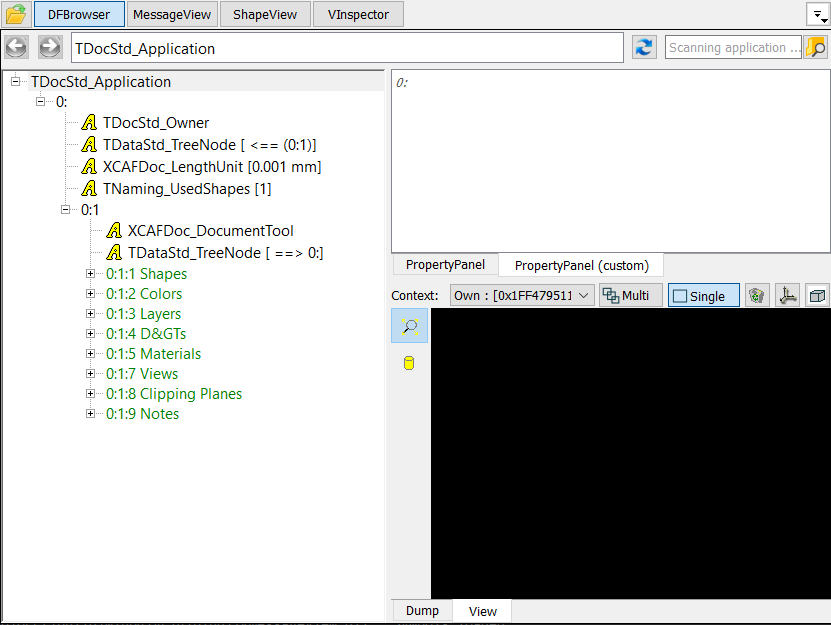Click the search magnifier icon beside search field
Image resolution: width=831 pixels, height=625 pixels.
pos(815,48)
